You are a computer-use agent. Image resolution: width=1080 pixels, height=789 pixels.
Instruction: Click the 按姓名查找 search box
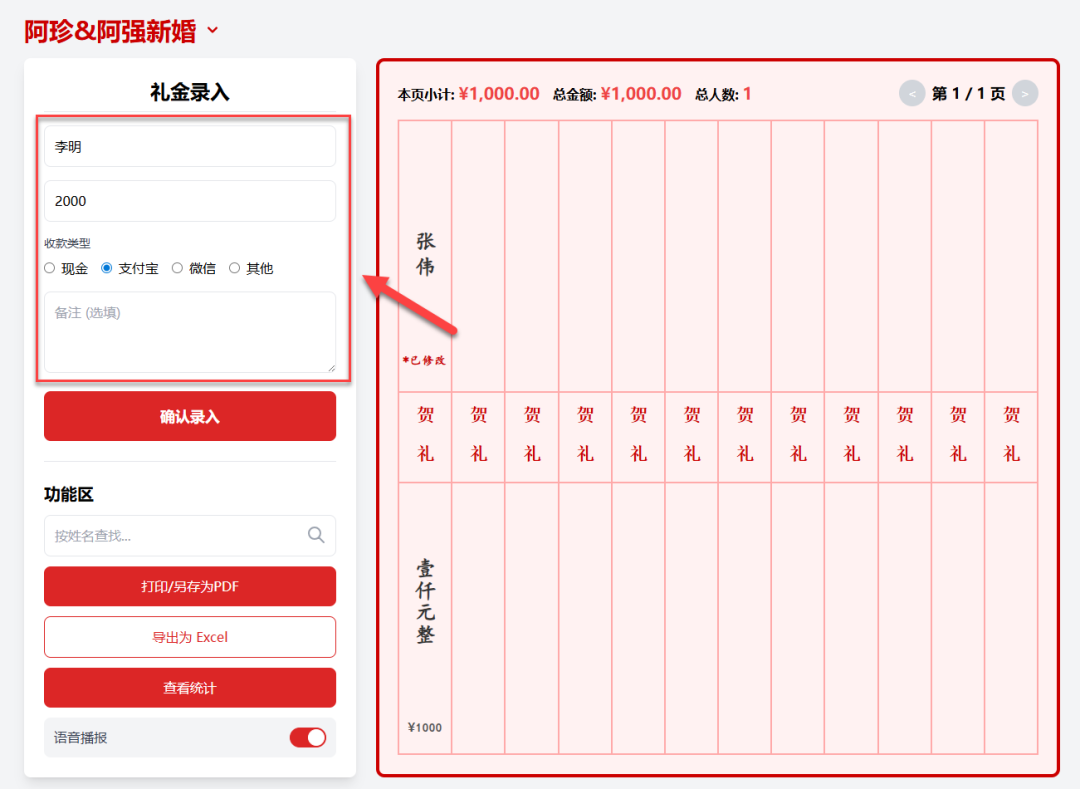tap(170, 536)
